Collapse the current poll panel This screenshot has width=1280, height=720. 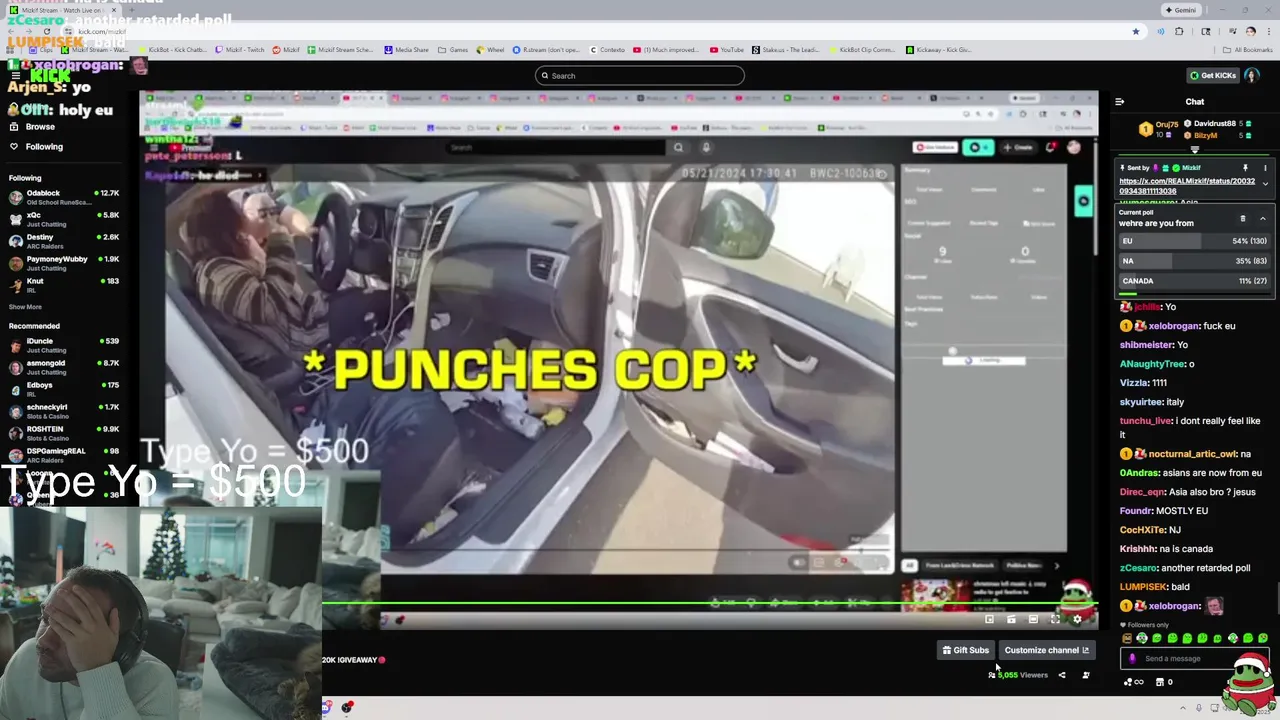click(1262, 218)
